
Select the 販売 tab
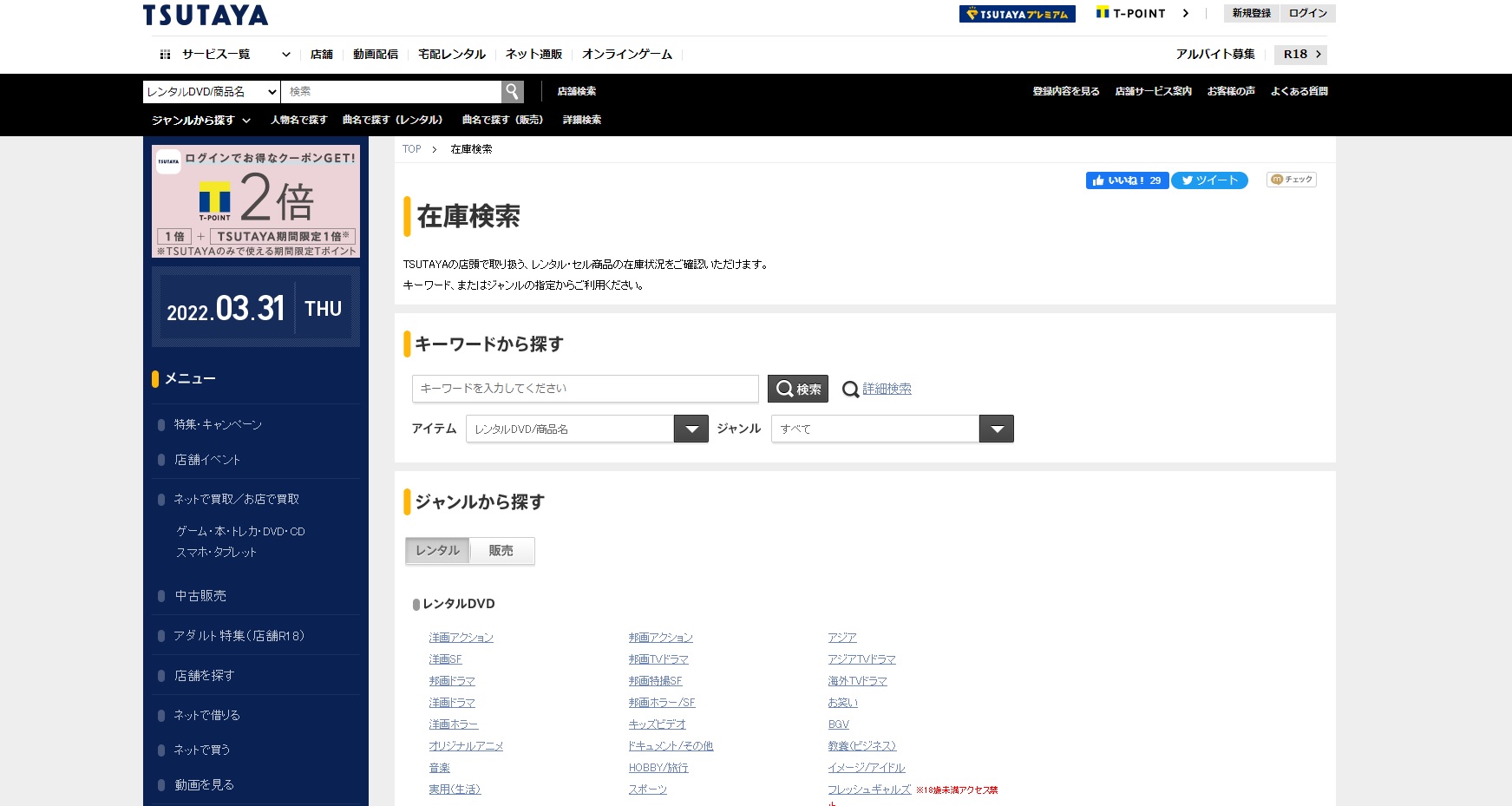pyautogui.click(x=501, y=551)
